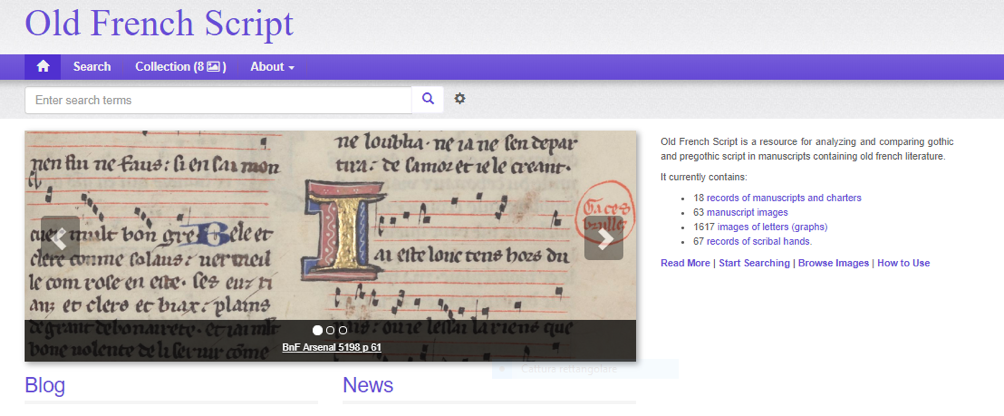Open images of letters (graphs) link

(x=772, y=227)
